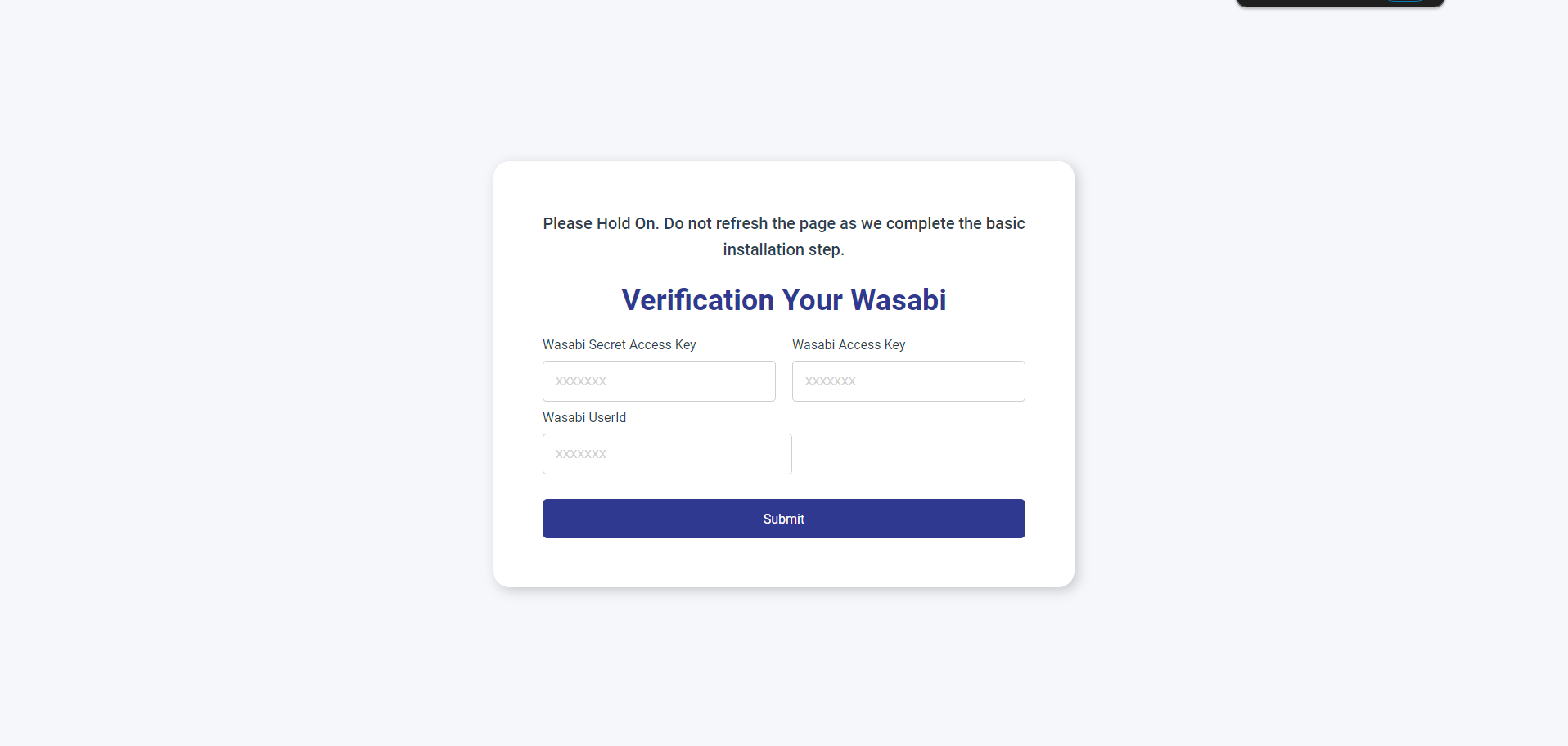Click the Wasabi Secret Access Key field
The width and height of the screenshot is (1568, 746).
[x=659, y=381]
